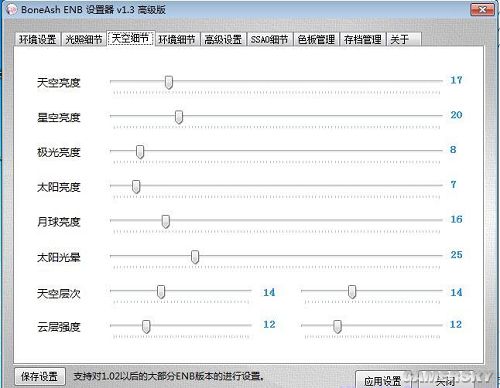500x388 pixels.
Task: Click the 太阳亮度 value 7
Action: point(453,184)
